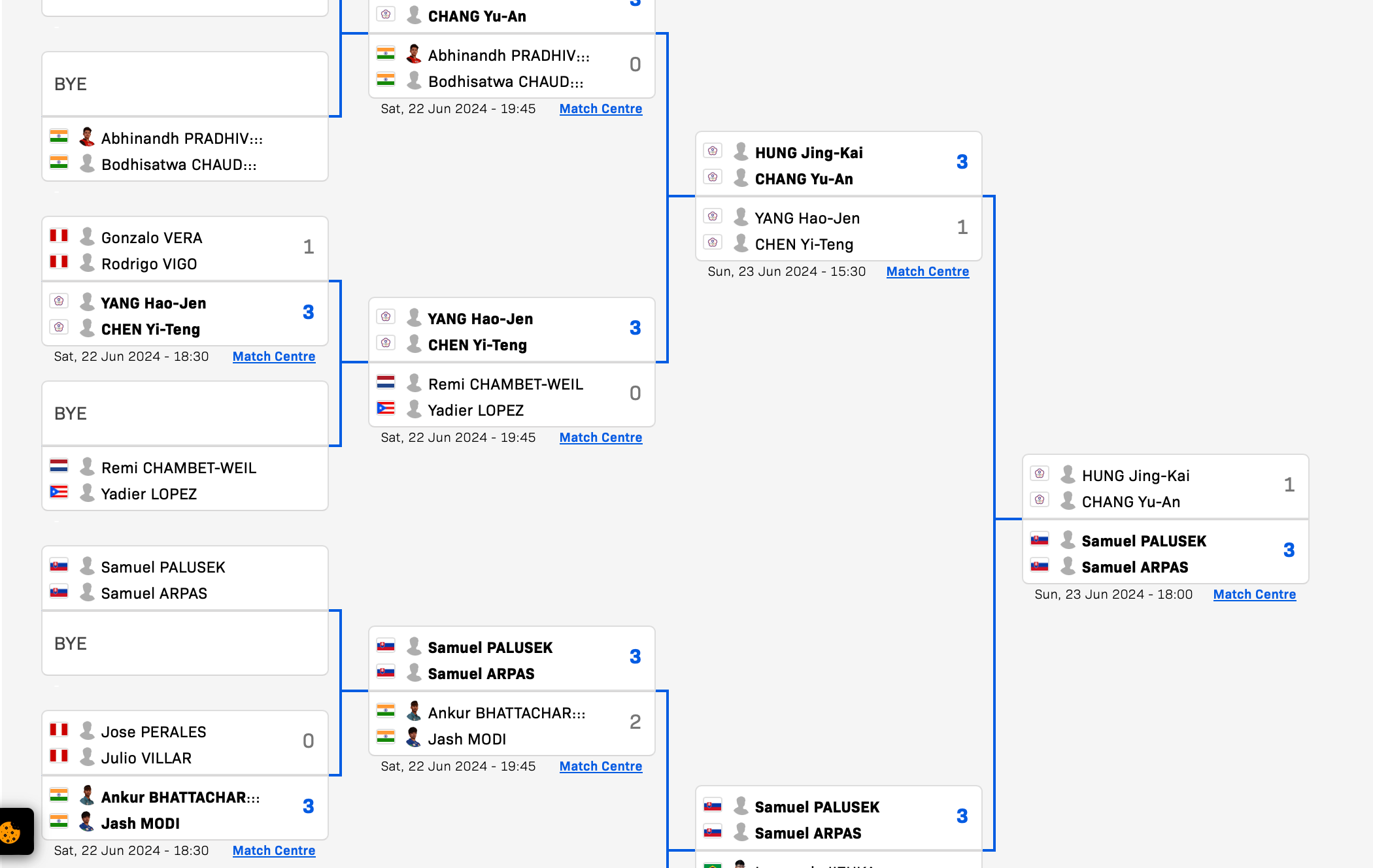
Task: Click Jash MODI's photo beside the 2 score
Action: 413,738
